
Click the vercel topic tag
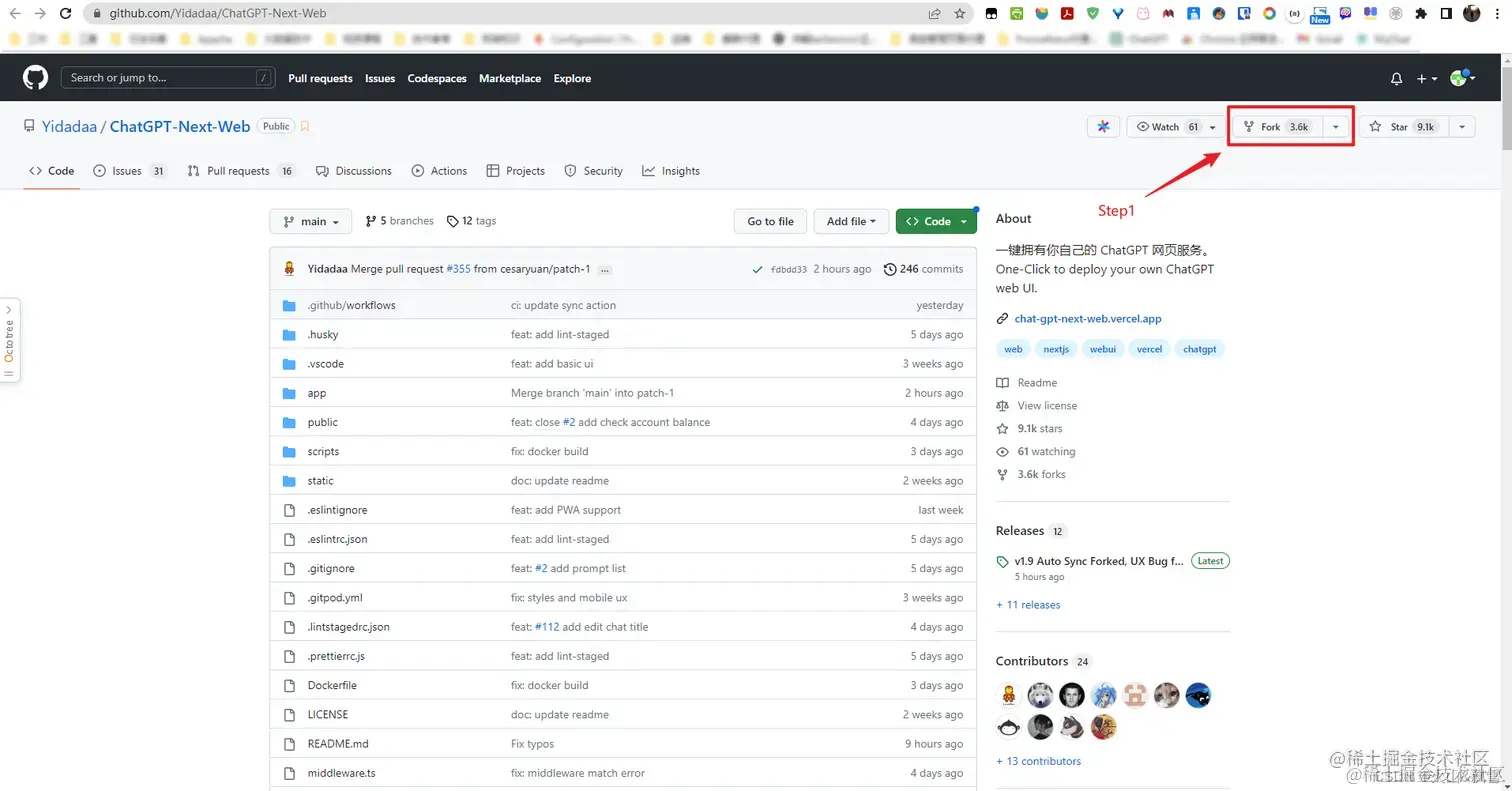coord(1149,349)
